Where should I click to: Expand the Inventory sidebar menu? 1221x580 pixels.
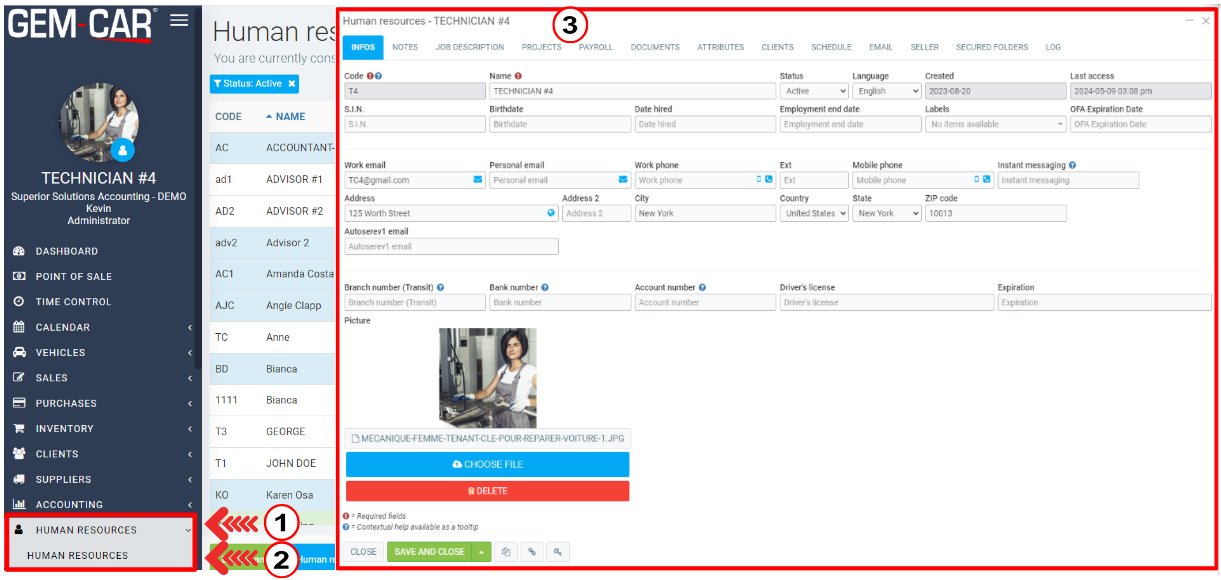point(100,429)
